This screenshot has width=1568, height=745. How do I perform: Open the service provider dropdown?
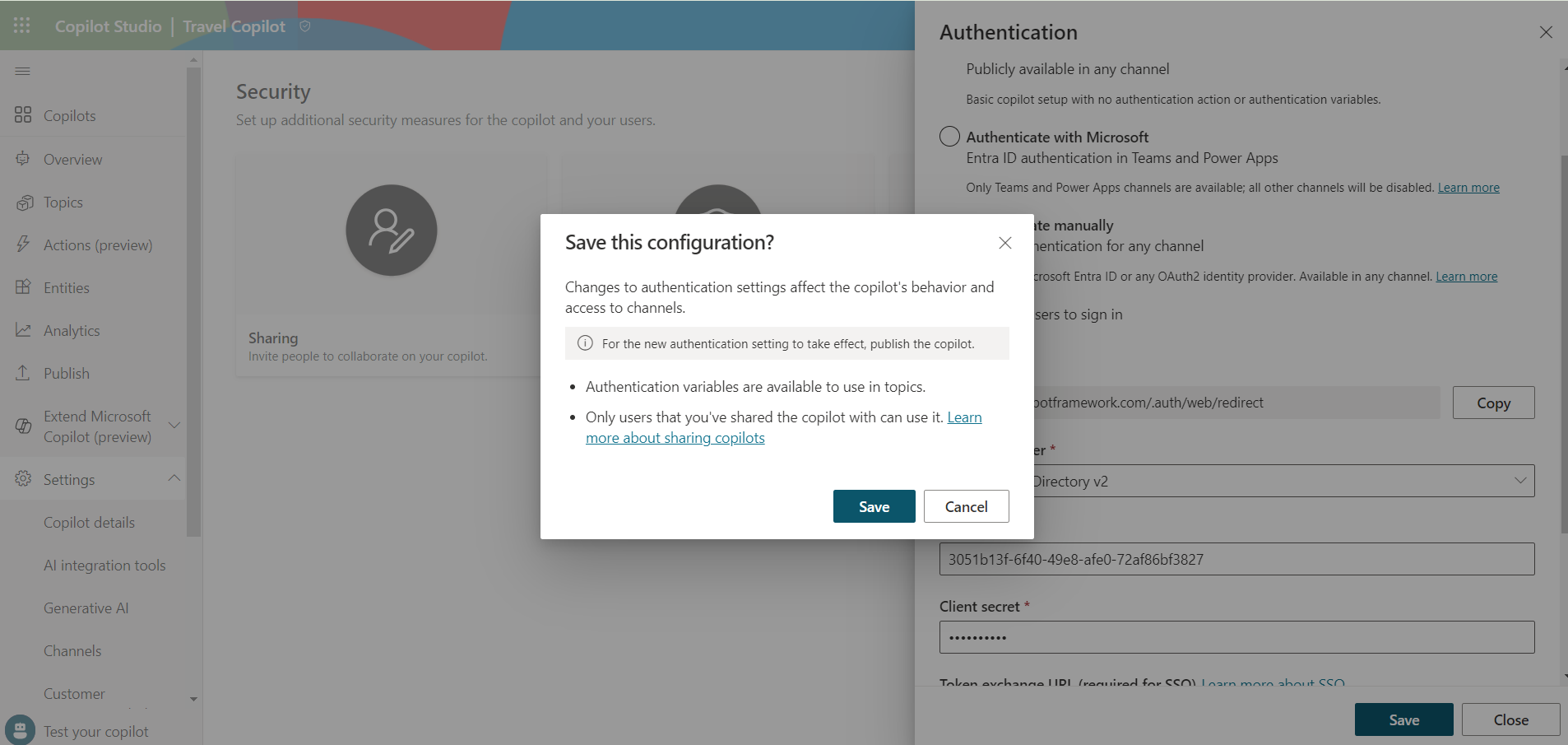click(x=1519, y=481)
